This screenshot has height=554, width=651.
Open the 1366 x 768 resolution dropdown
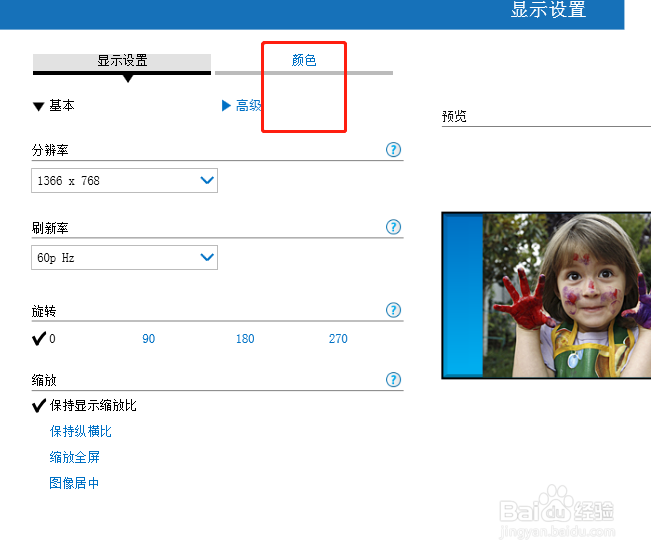point(125,180)
